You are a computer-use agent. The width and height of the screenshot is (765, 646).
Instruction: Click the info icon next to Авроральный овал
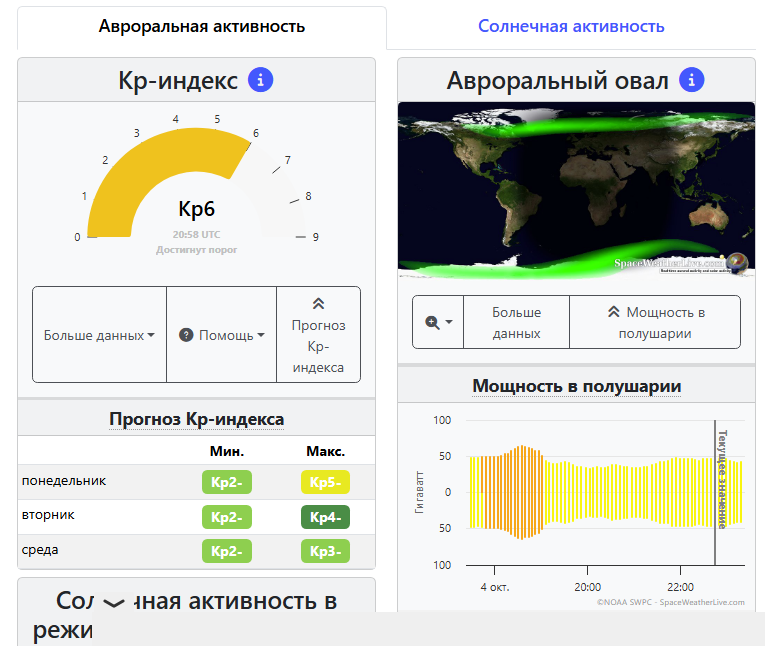(x=691, y=80)
